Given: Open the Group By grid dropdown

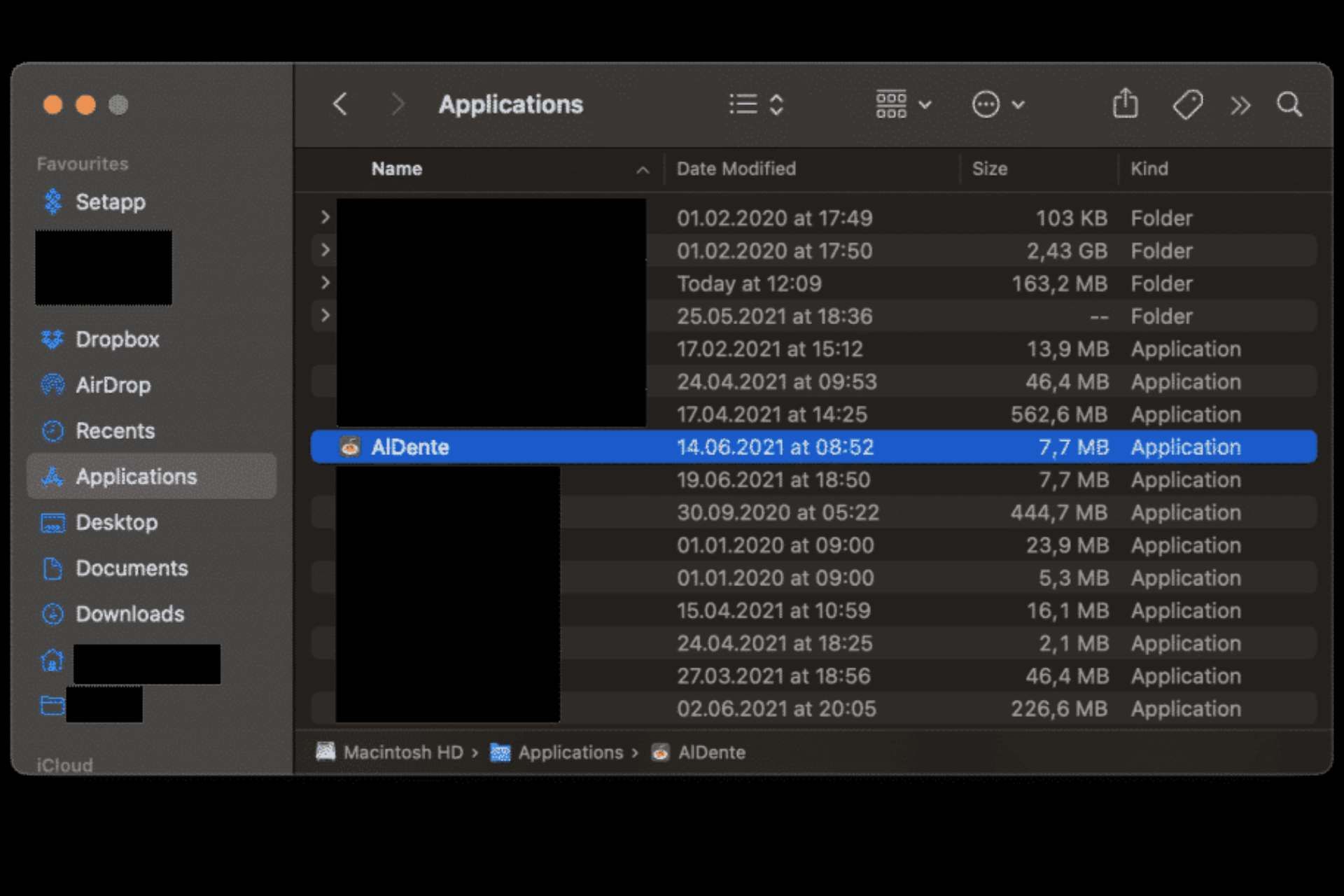Looking at the screenshot, I should click(x=902, y=105).
